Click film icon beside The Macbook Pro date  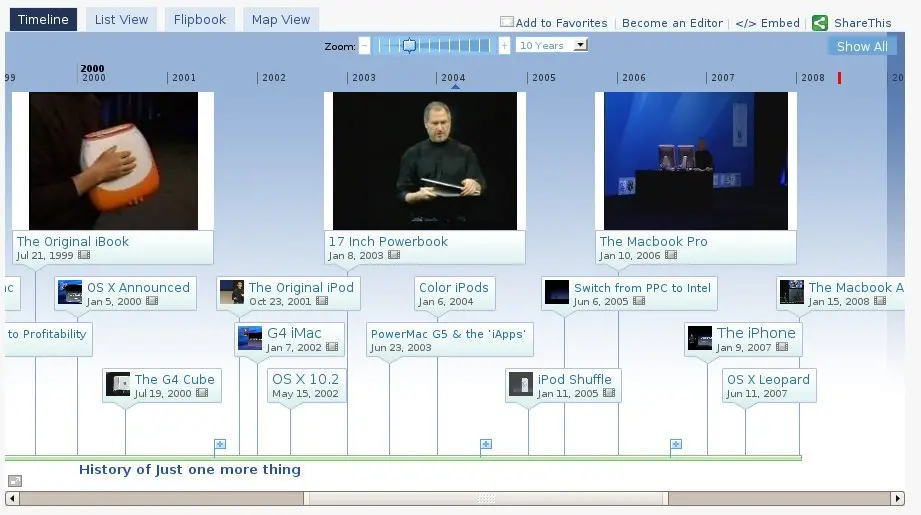click(671, 255)
